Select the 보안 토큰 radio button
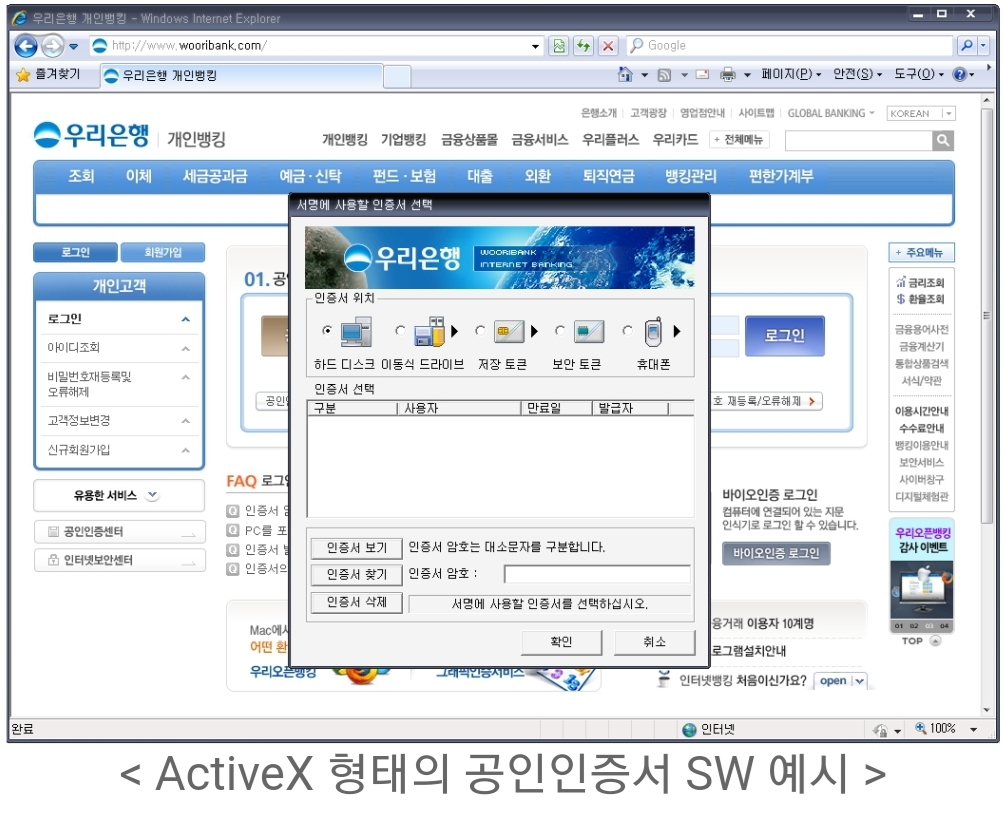Viewport: 1004px width, 834px height. [x=560, y=330]
